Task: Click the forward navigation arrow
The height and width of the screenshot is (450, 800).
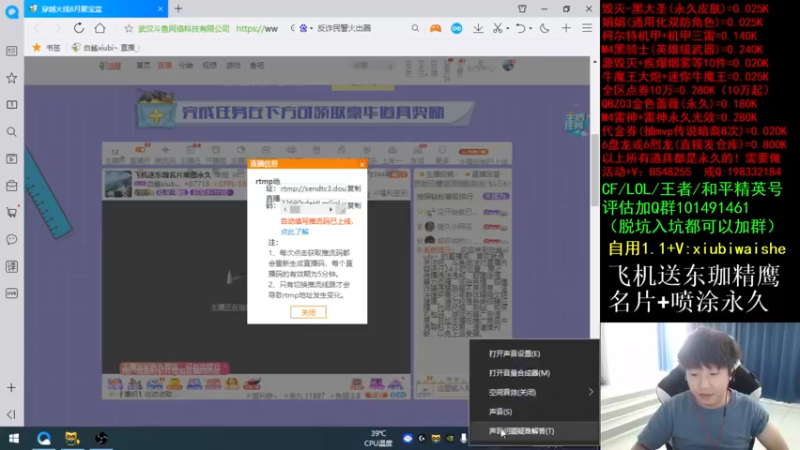Action: coord(57,28)
